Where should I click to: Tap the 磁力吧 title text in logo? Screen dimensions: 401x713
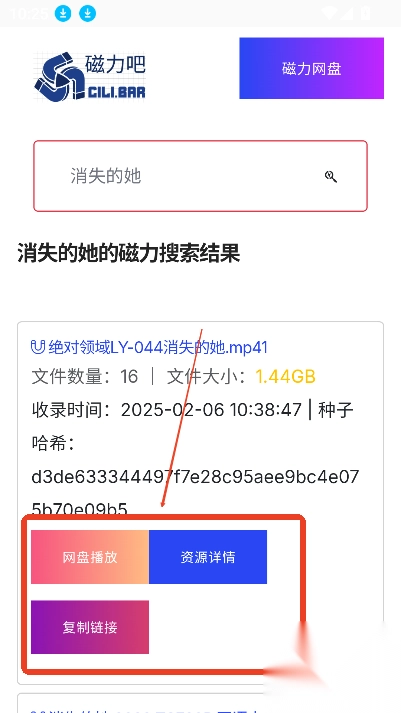click(x=115, y=64)
